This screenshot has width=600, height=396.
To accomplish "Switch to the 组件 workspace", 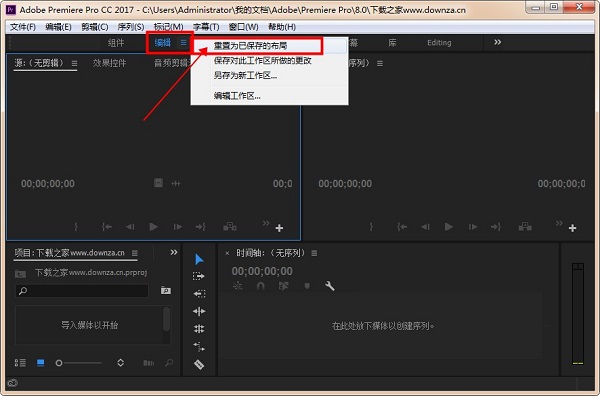I will pos(116,42).
